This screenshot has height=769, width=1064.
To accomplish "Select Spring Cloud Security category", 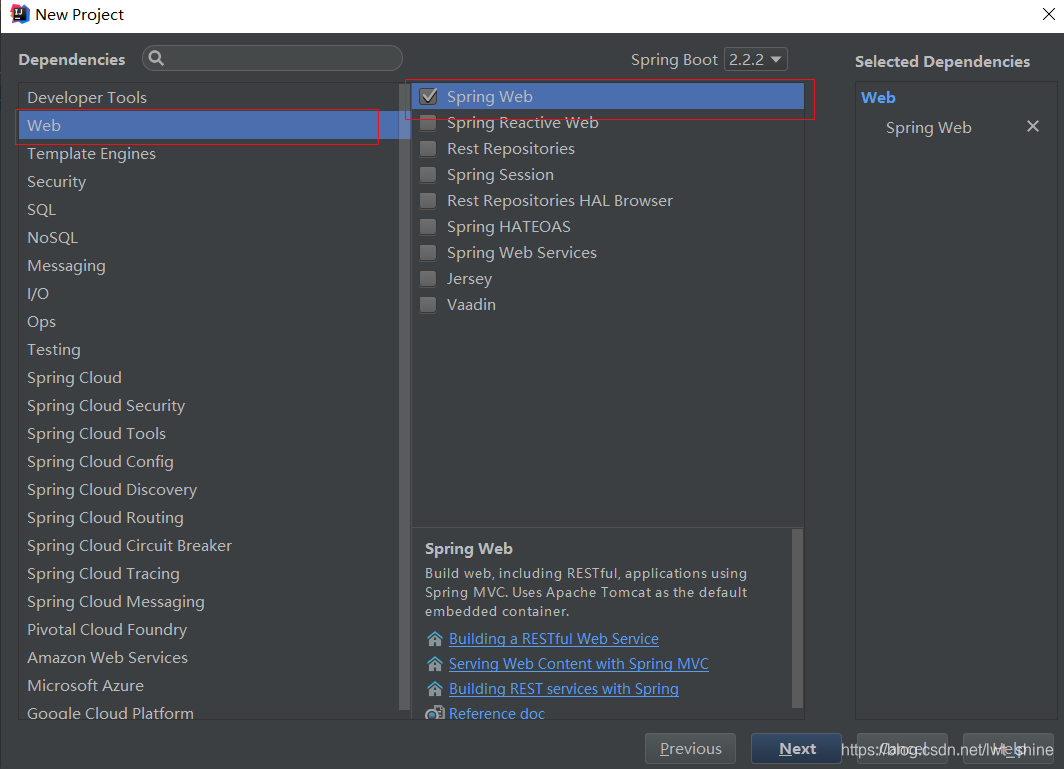I will (209, 405).
